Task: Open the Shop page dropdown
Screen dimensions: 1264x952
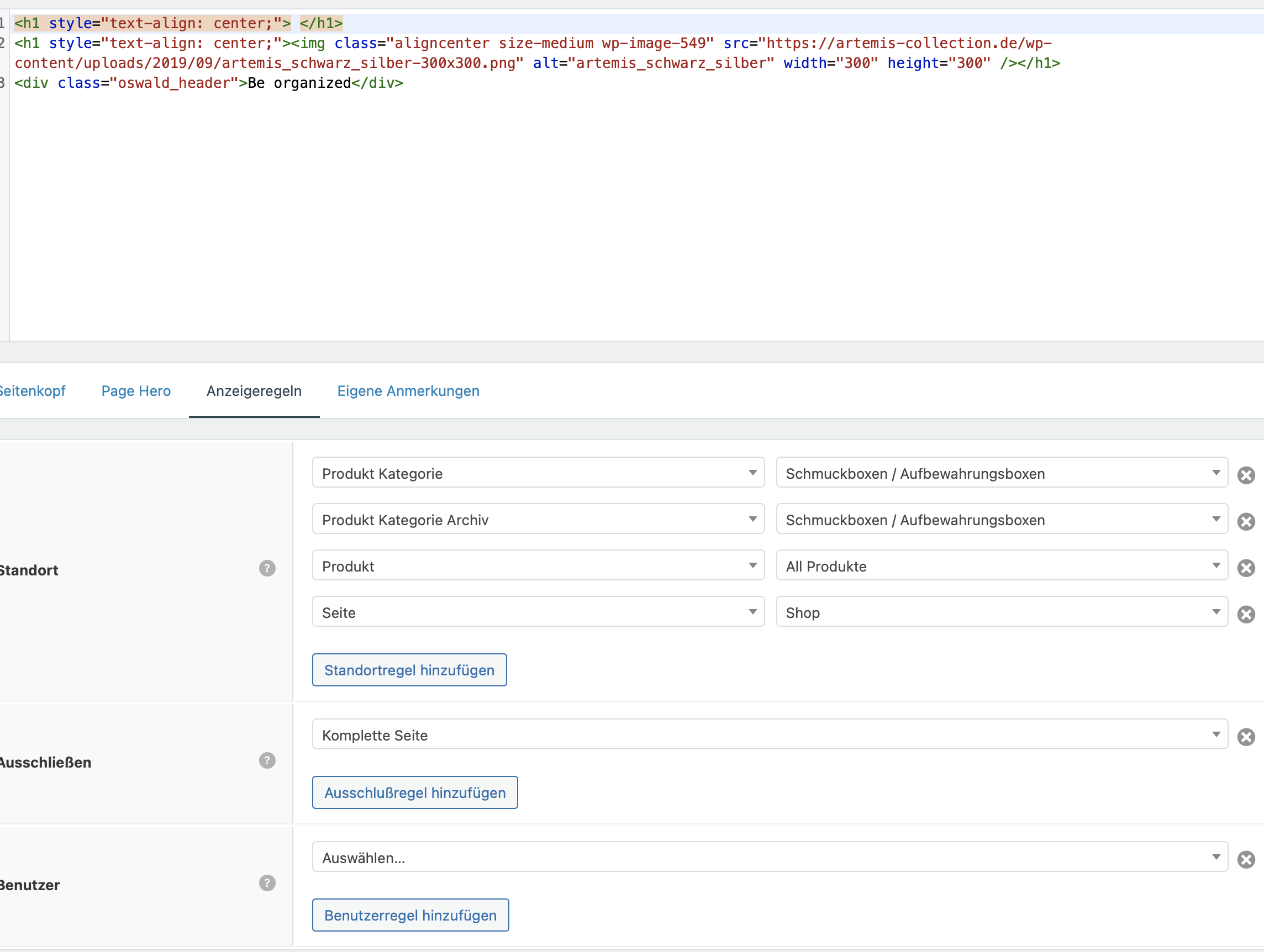Action: pos(1002,612)
